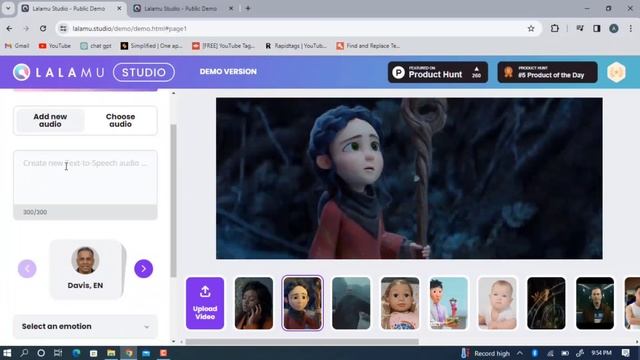
Task: Click the left panel vertical scrollbar
Action: (x=173, y=200)
